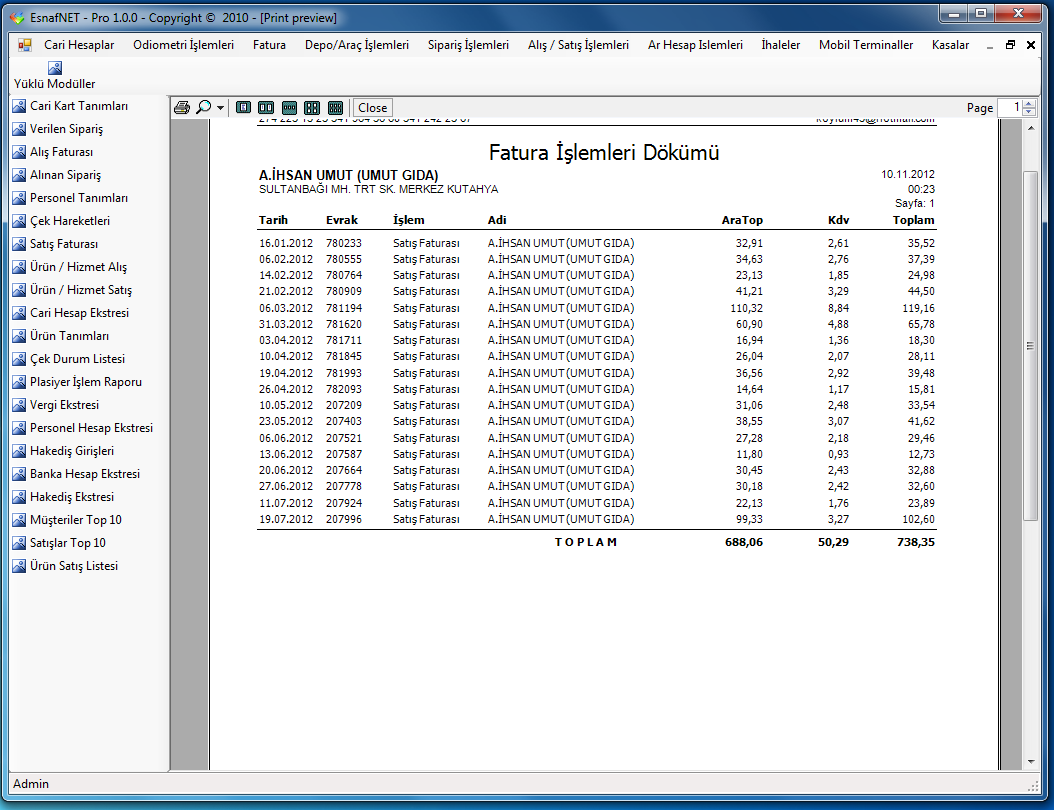Screen dimensions: 1054x810
Task: Open Cari Hesap Ekstresi module
Action: [71, 313]
